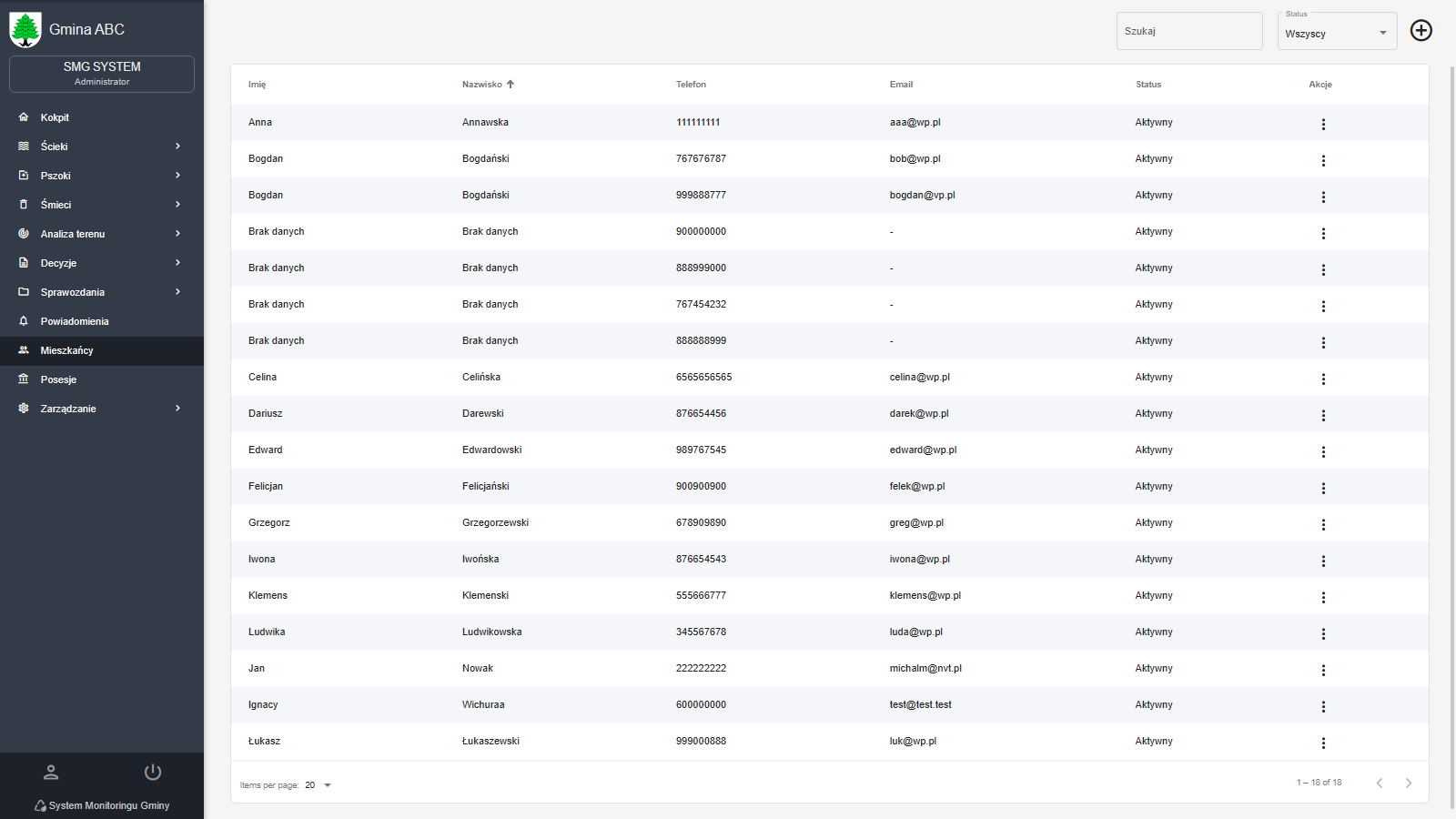Open the user profile icon in sidebar
Viewport: 1456px width, 819px height.
tap(51, 773)
